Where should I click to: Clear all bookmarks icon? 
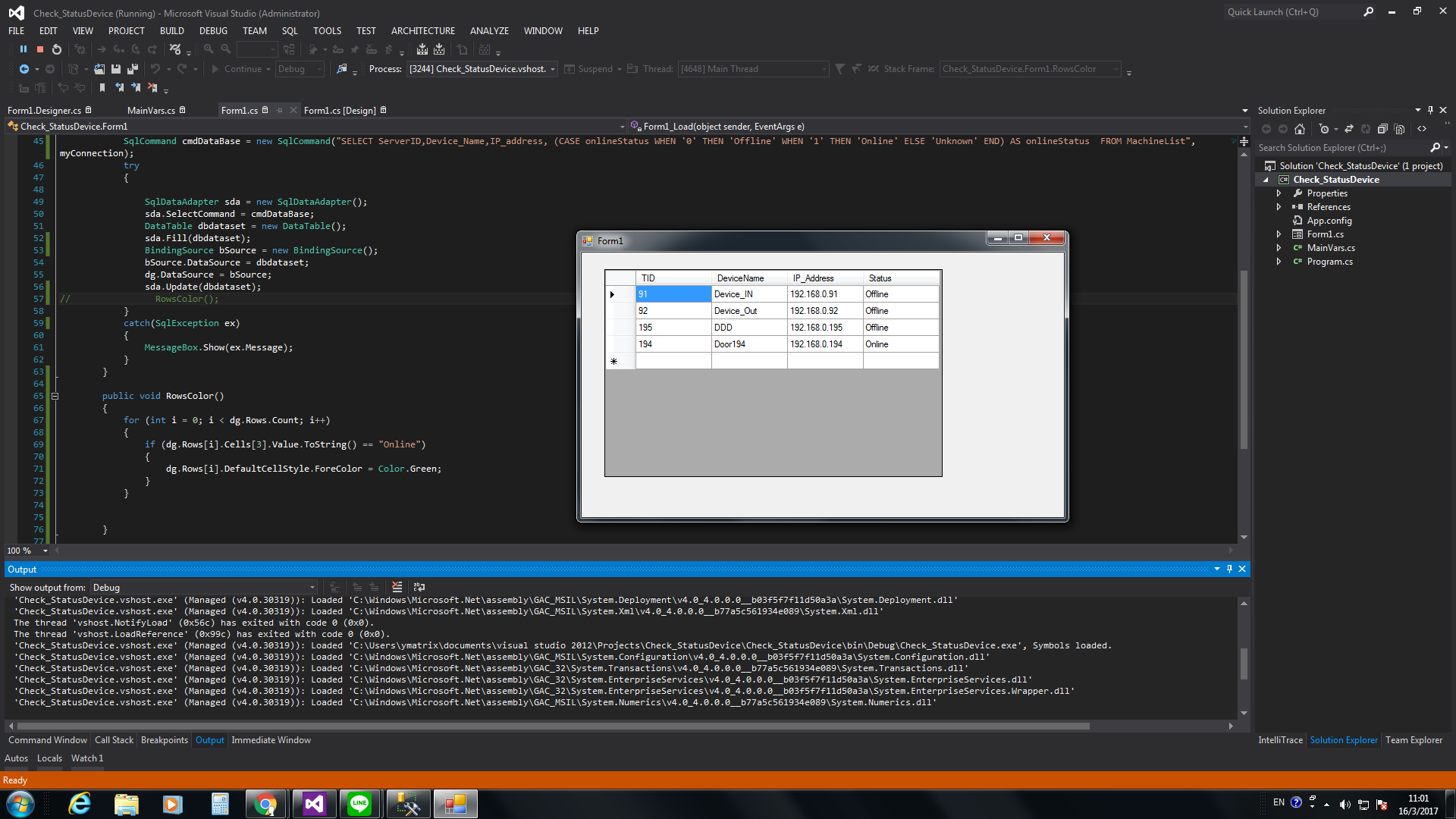click(x=152, y=88)
